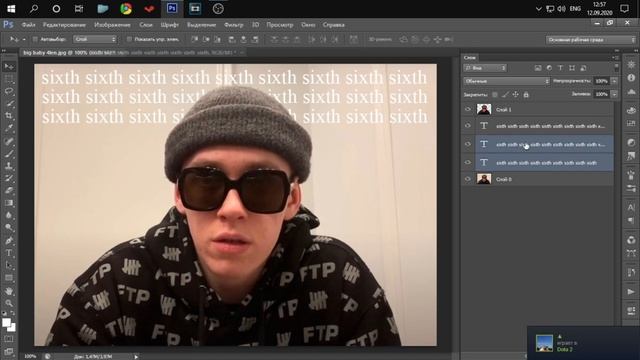The image size is (640, 360).
Task: Select the Crop tool
Action: (9, 116)
